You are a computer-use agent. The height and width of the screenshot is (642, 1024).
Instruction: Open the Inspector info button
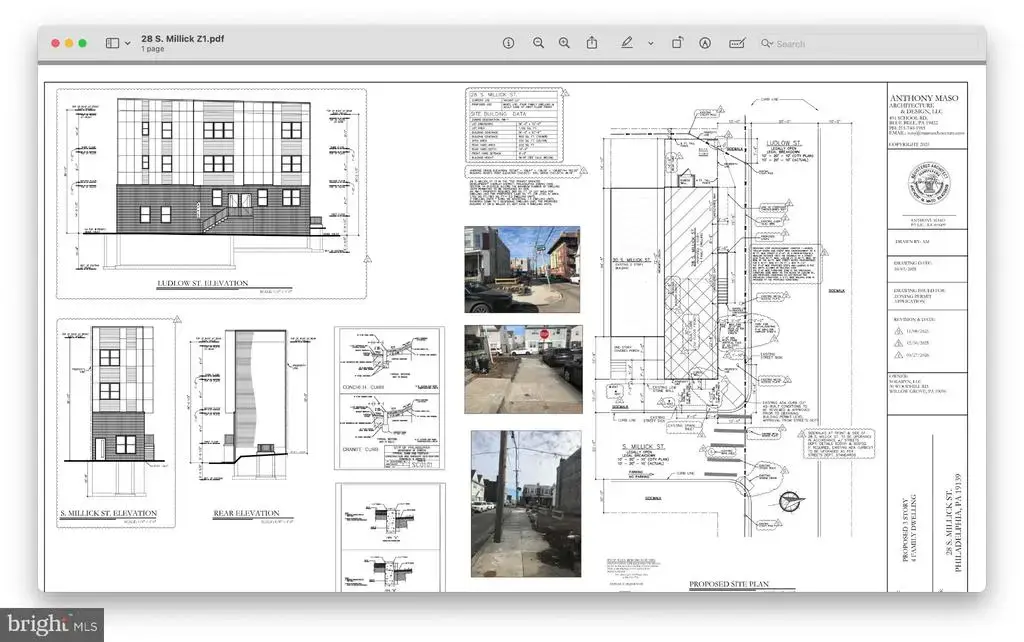pos(508,43)
